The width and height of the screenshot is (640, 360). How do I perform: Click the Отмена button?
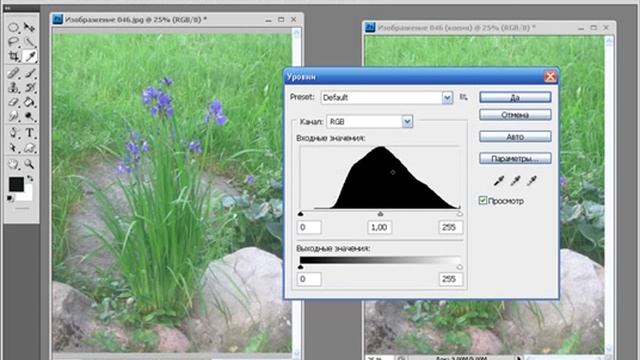coord(515,115)
